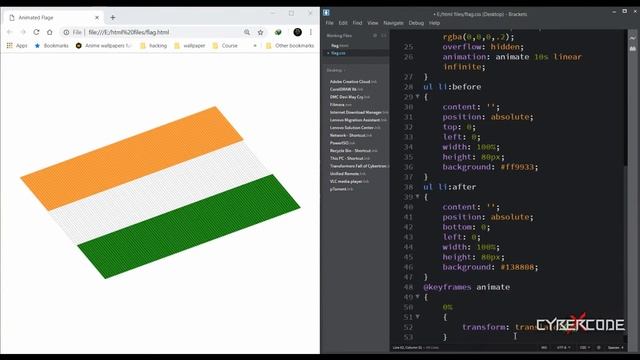Toggle the INS insert mode in status bar
Screen dimensions: 640x360
click(544, 348)
